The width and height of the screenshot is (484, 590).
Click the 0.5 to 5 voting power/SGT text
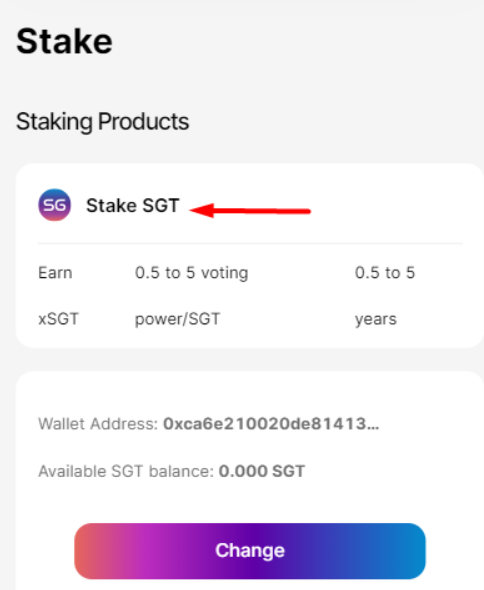192,296
